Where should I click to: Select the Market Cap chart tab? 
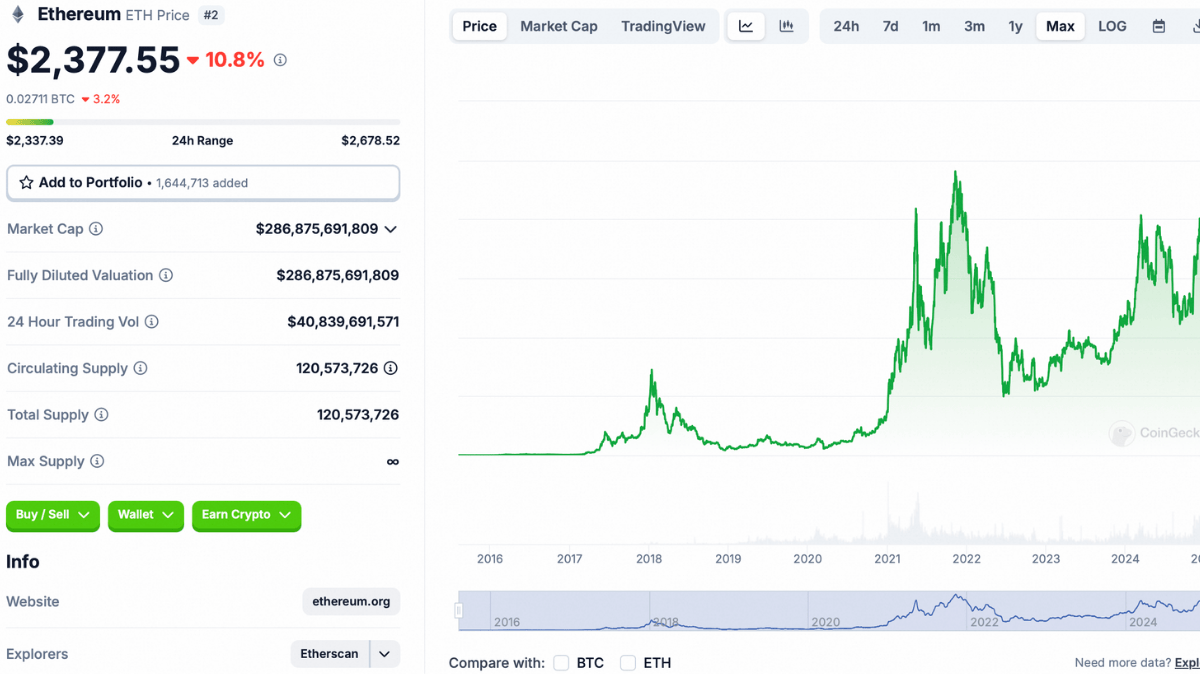[559, 26]
